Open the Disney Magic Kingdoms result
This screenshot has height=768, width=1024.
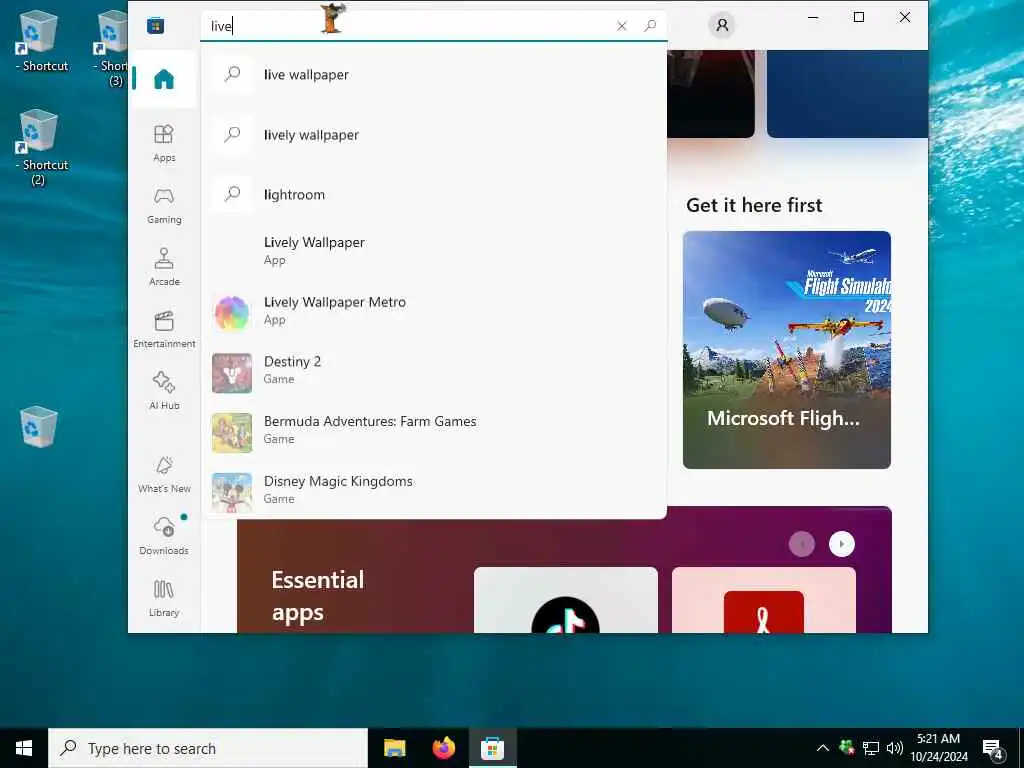tap(434, 490)
